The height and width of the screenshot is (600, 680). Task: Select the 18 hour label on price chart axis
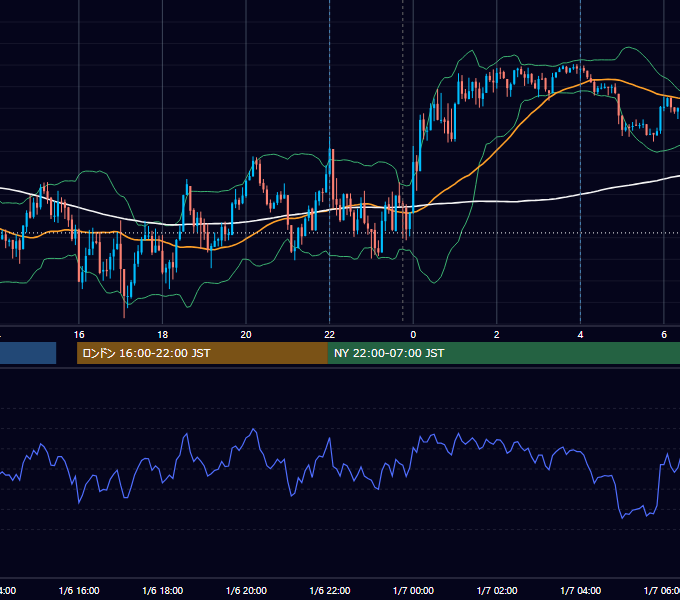click(163, 334)
